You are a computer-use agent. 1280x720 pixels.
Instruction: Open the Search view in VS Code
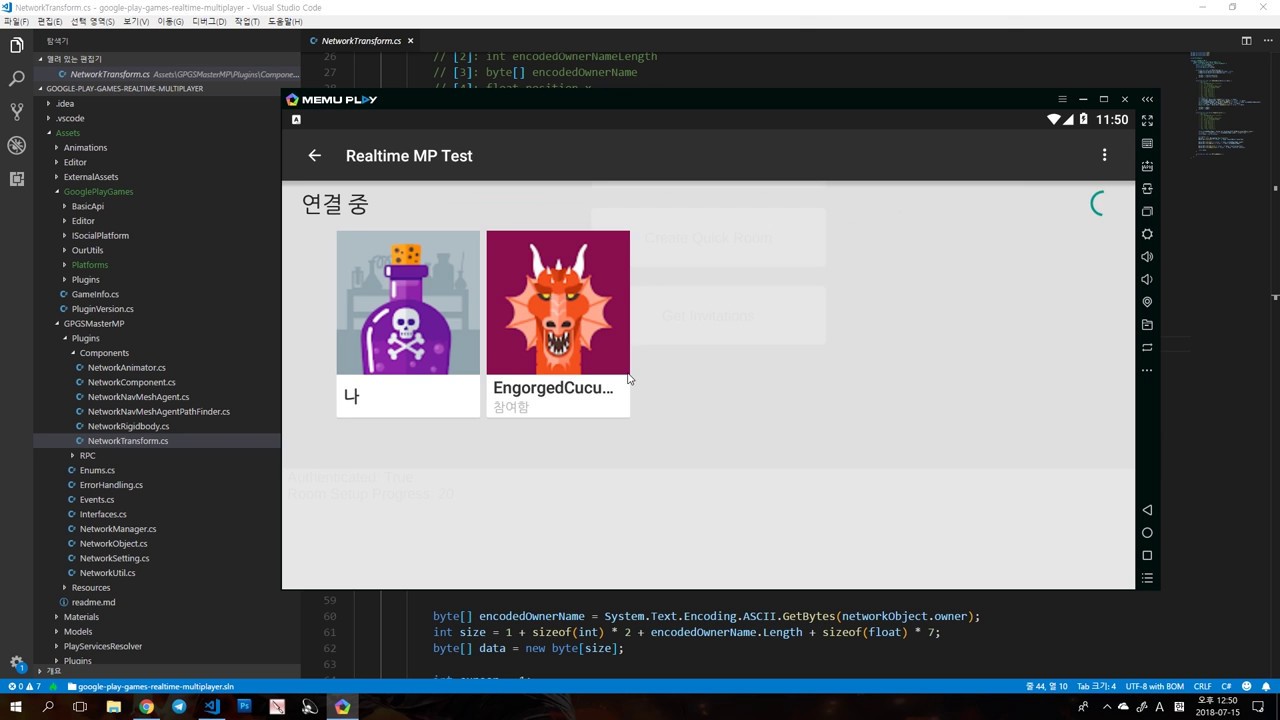pos(16,78)
